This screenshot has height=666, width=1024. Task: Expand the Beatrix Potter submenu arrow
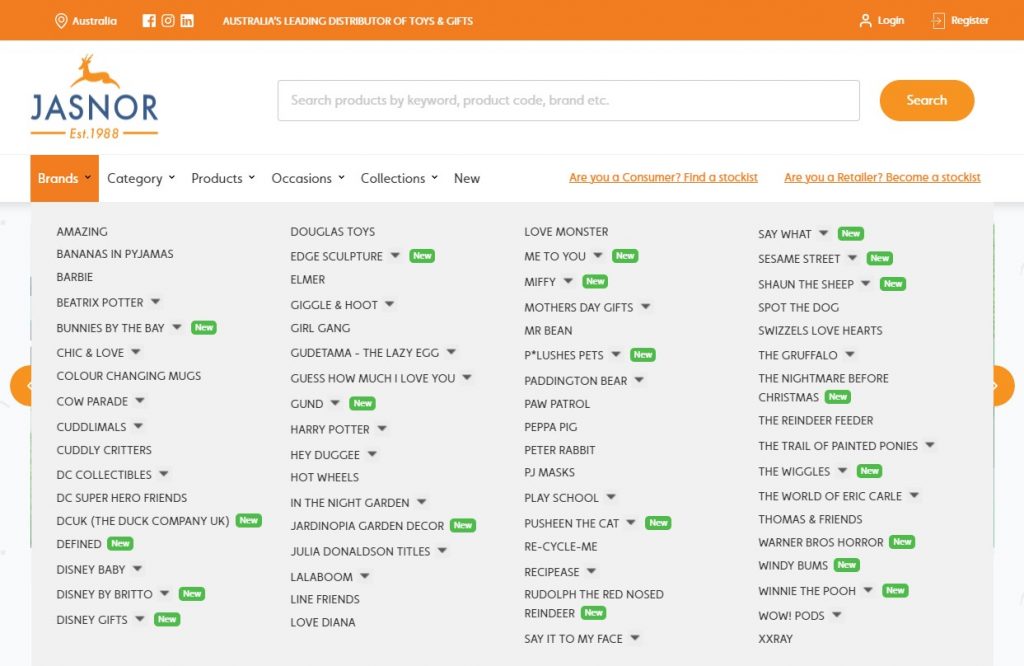(156, 302)
